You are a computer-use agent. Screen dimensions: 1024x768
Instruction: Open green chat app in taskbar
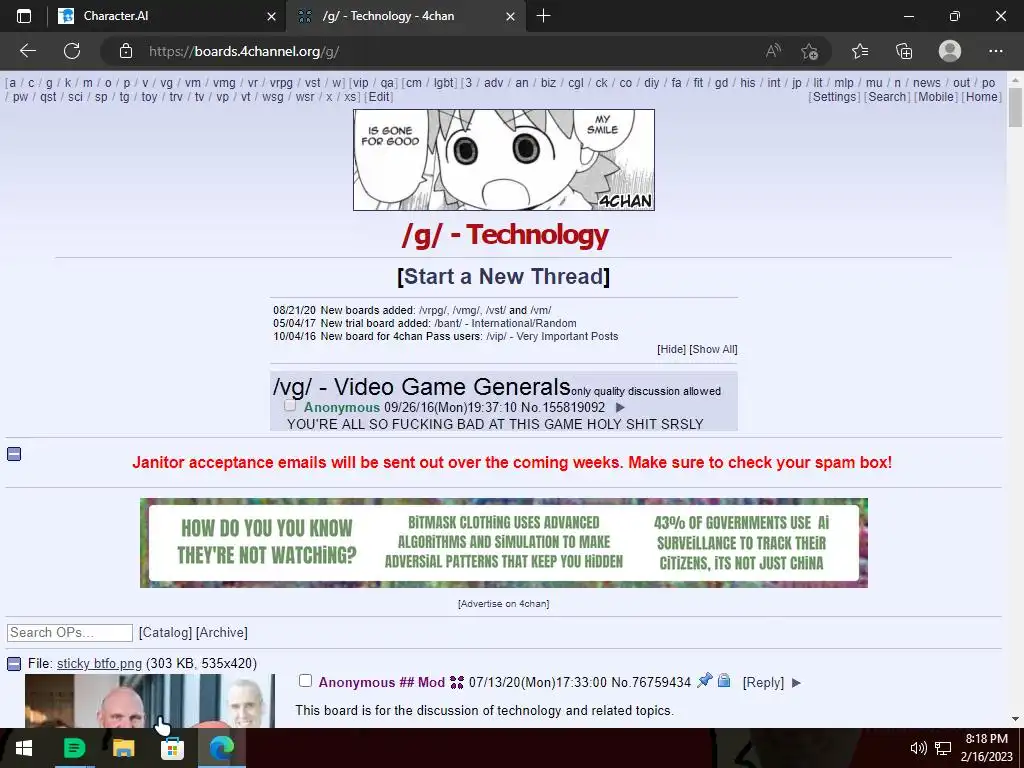[74, 748]
